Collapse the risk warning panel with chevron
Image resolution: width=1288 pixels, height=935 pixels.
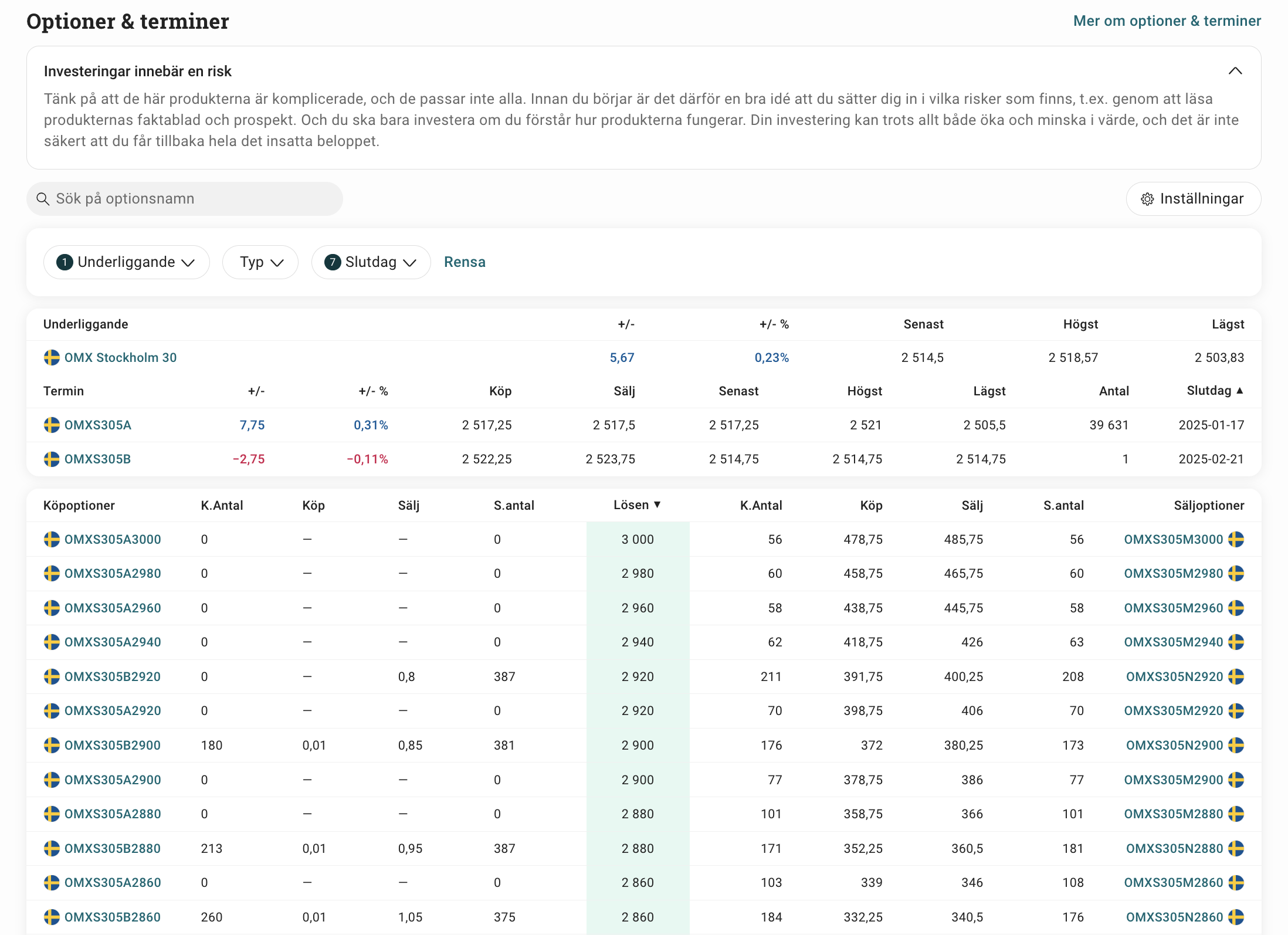1235,71
